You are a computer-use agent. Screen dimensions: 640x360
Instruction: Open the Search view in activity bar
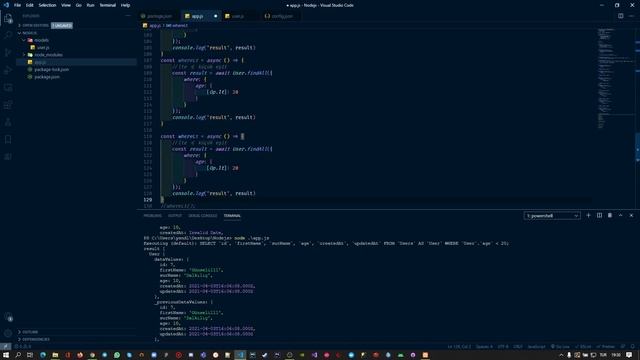tap(8, 35)
